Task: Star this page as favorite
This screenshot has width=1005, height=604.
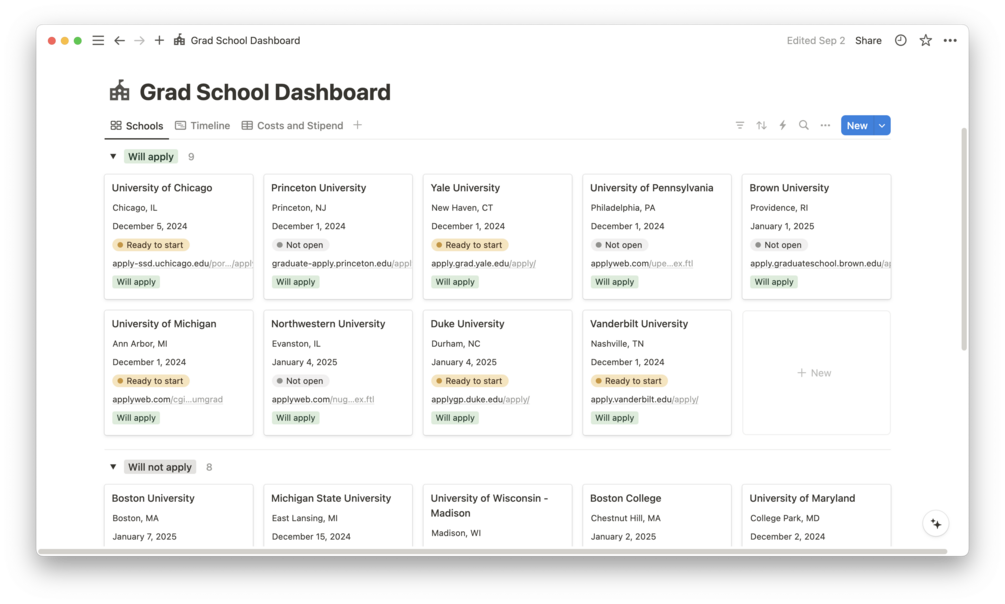Action: (926, 40)
